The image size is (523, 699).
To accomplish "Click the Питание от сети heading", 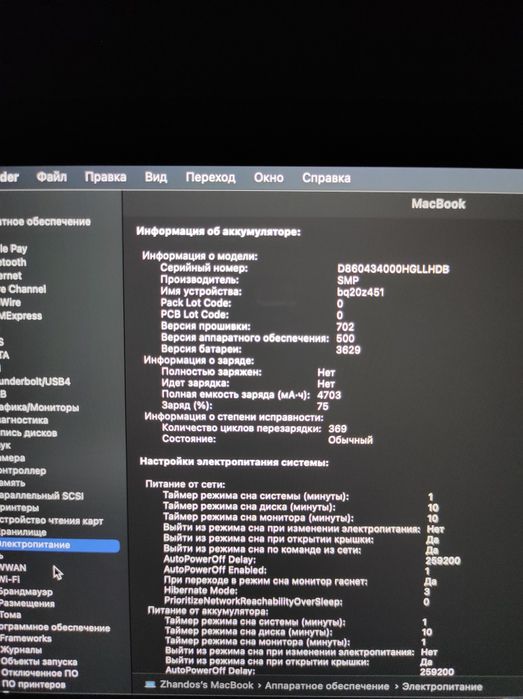I will 185,484.
